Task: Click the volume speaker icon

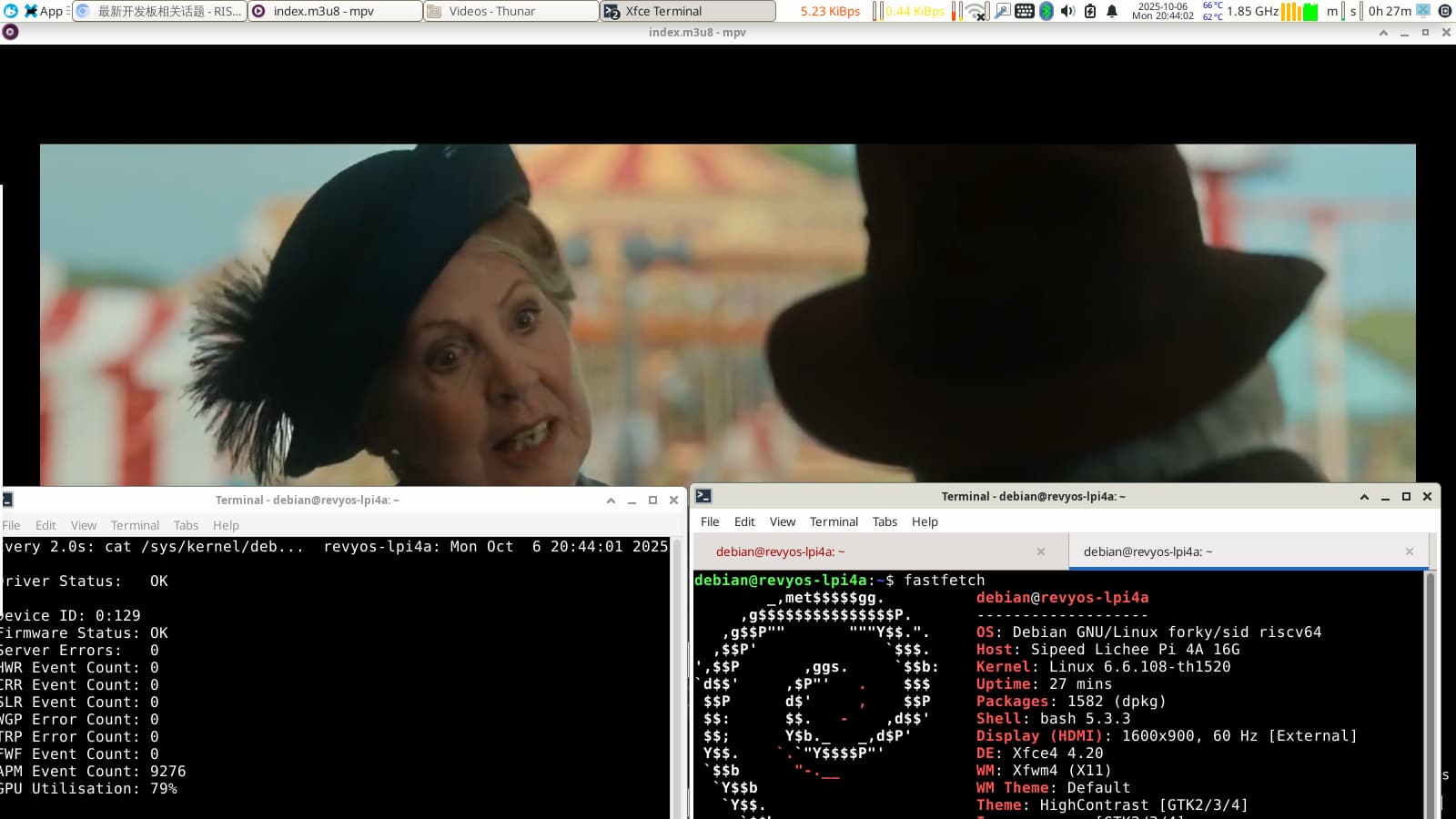Action: click(1068, 11)
